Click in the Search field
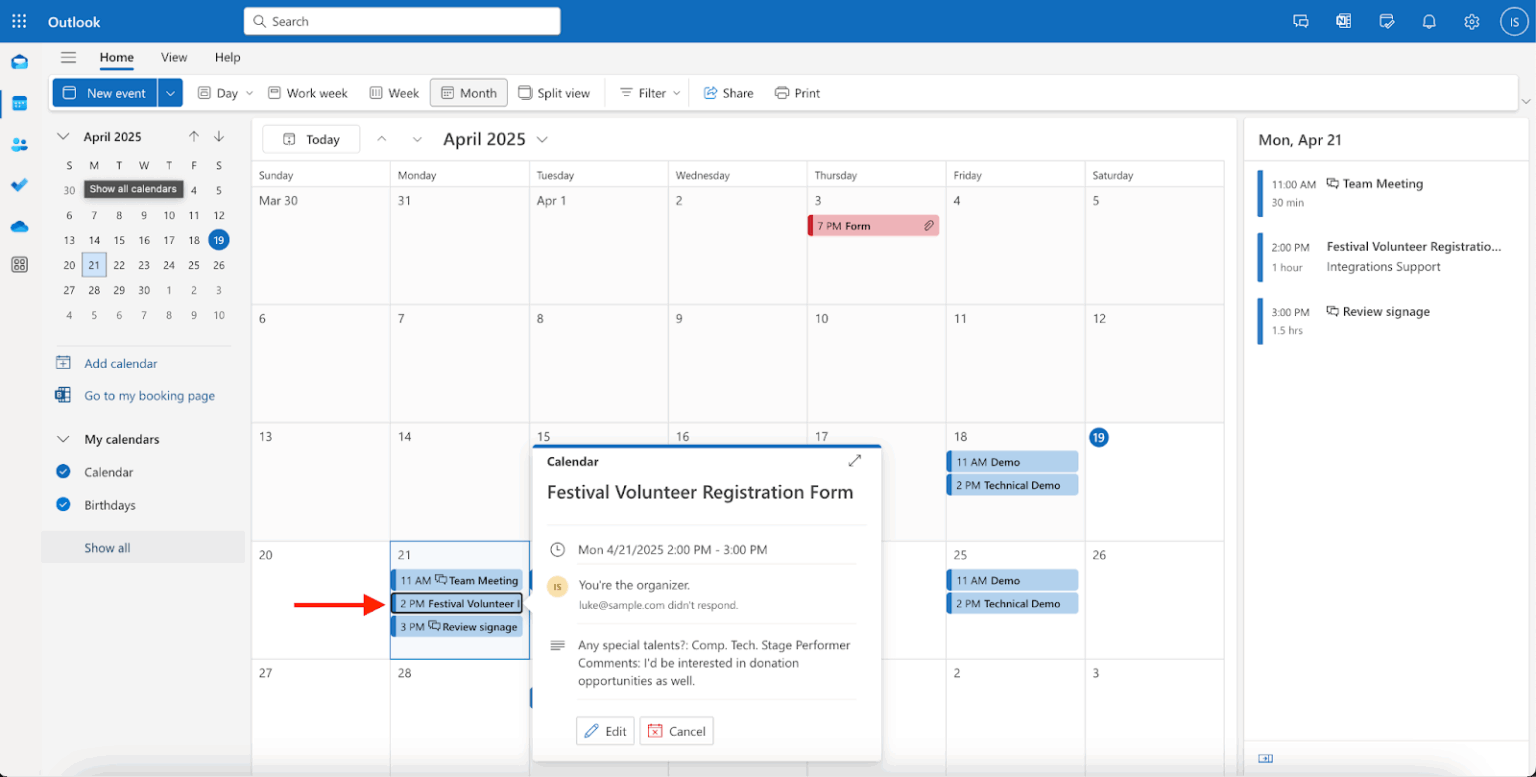Image resolution: width=1536 pixels, height=777 pixels. 402,20
